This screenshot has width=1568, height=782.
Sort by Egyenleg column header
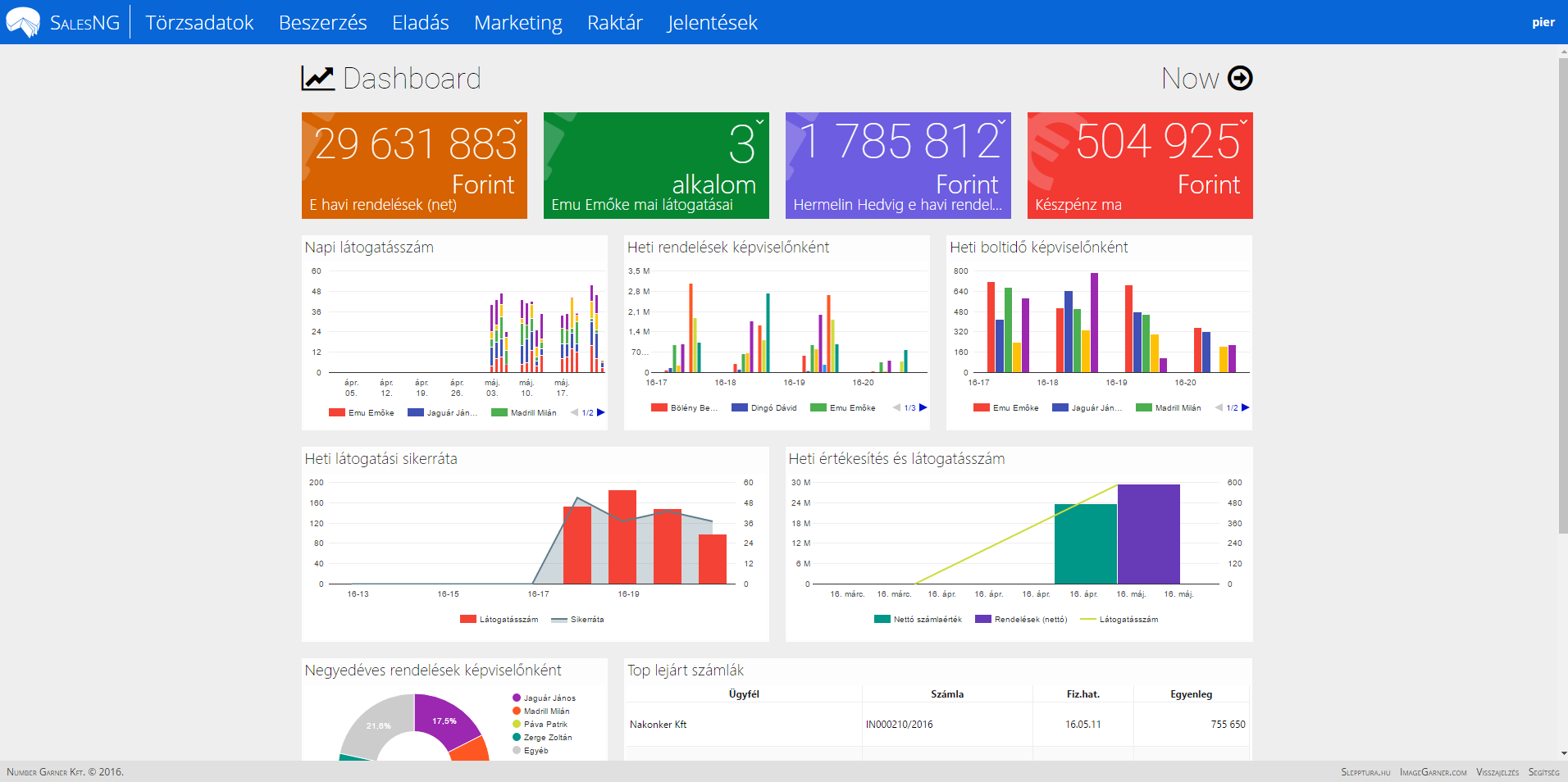1191,694
